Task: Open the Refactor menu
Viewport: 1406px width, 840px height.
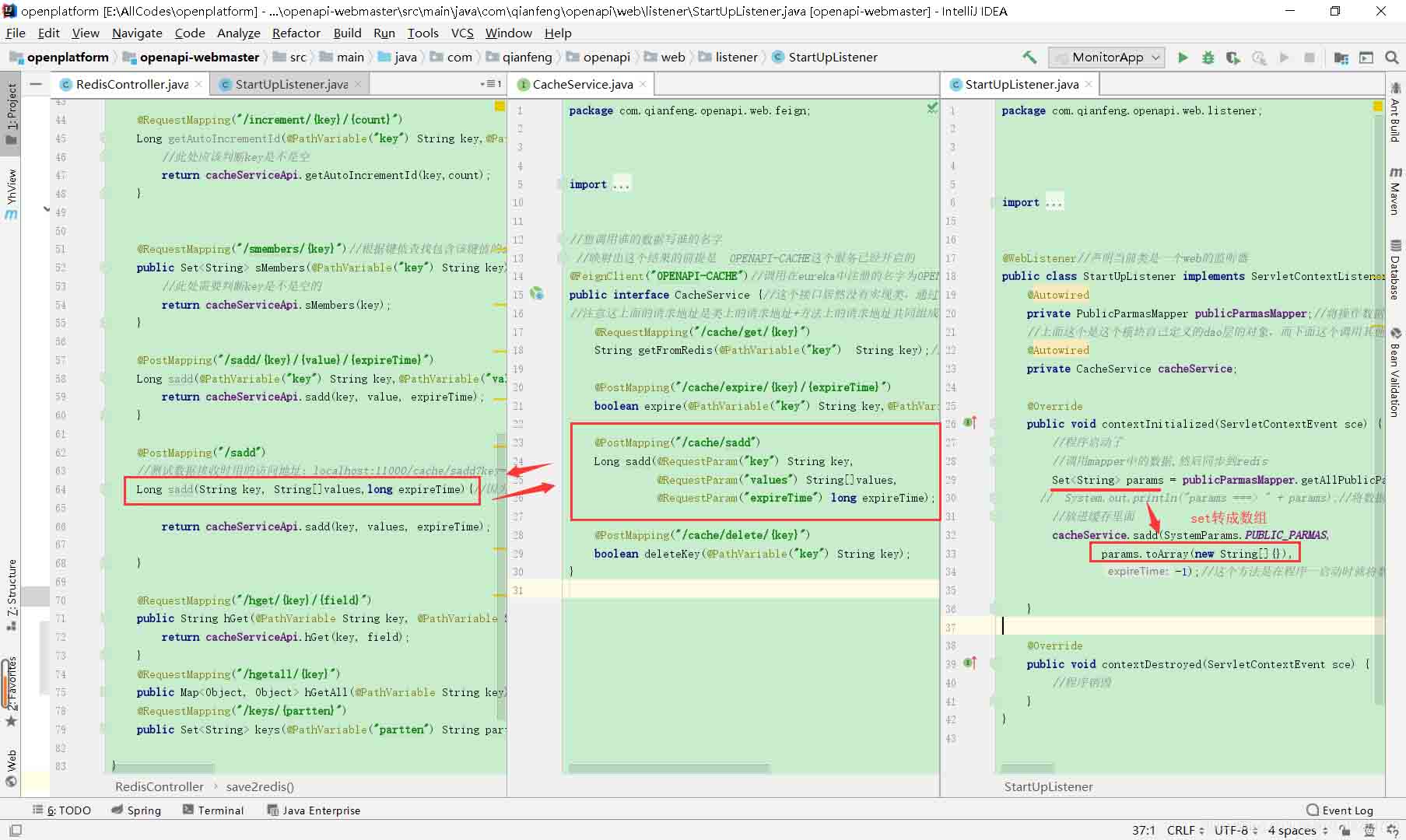Action: point(296,33)
